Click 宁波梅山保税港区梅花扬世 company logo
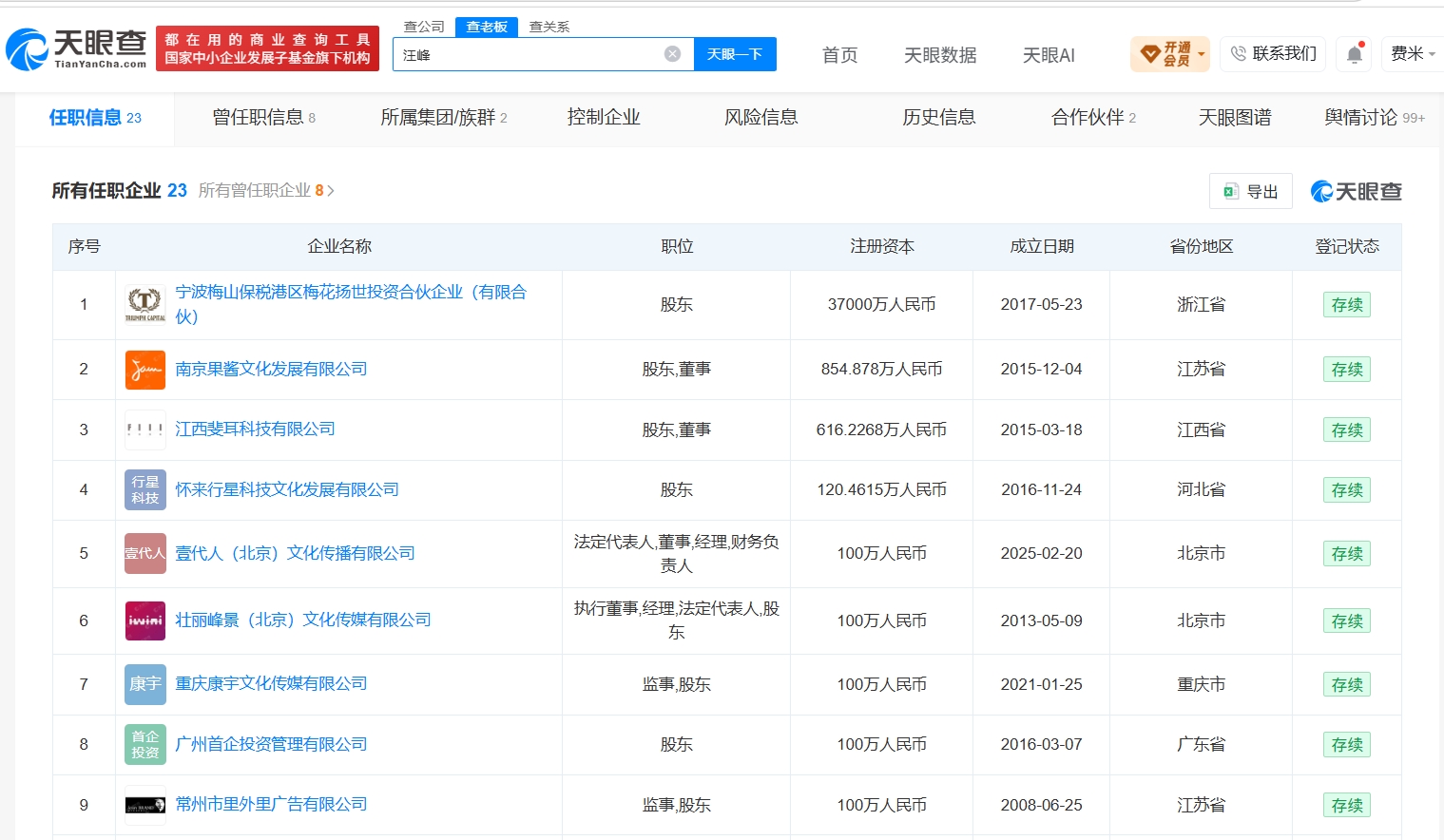The width and height of the screenshot is (1444, 840). coord(145,304)
